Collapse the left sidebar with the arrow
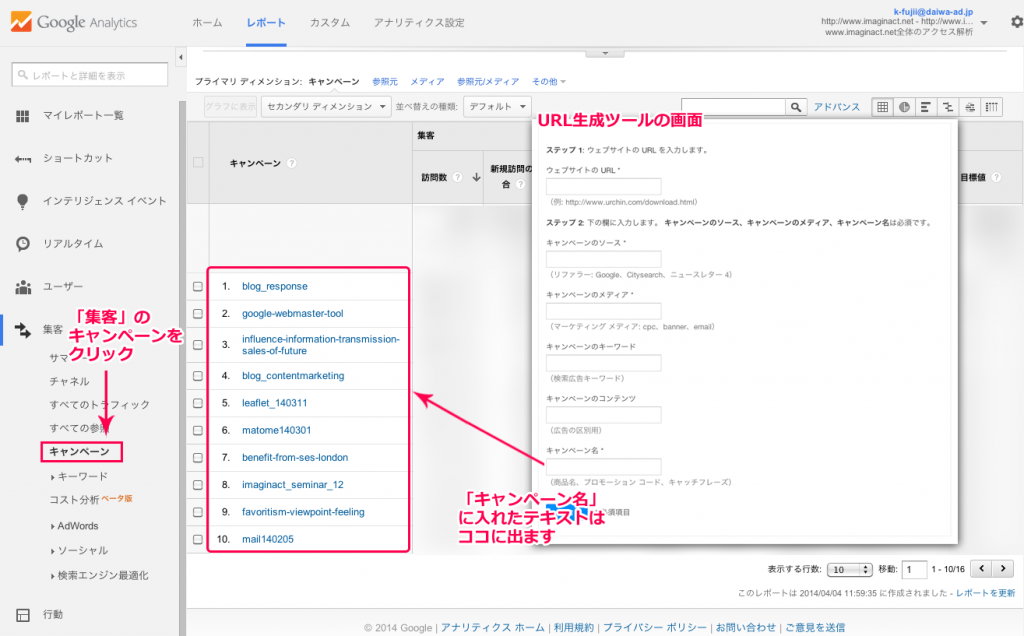 pyautogui.click(x=181, y=57)
